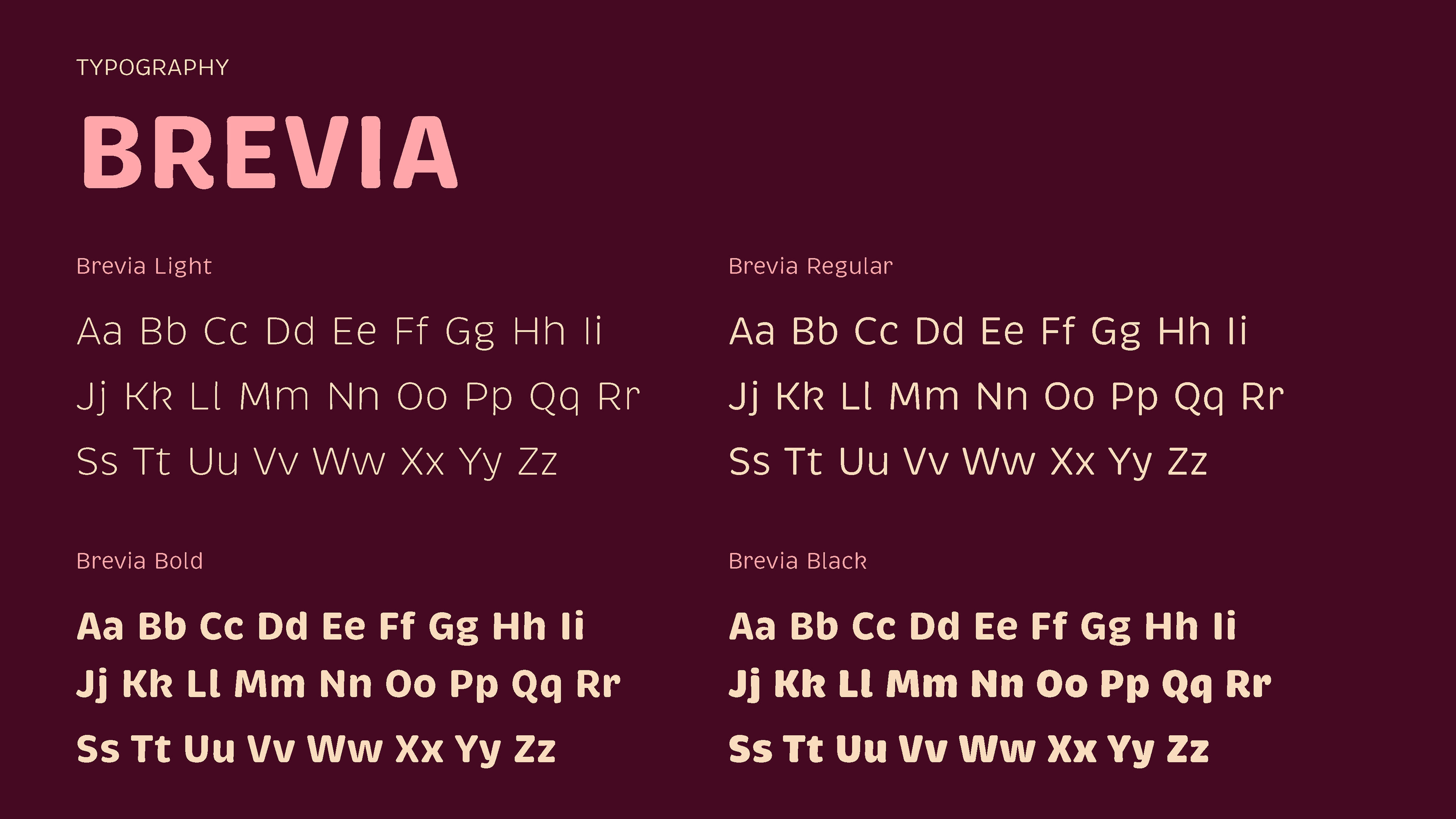The height and width of the screenshot is (819, 1456).
Task: Click the Brevia Bold label
Action: tap(140, 561)
